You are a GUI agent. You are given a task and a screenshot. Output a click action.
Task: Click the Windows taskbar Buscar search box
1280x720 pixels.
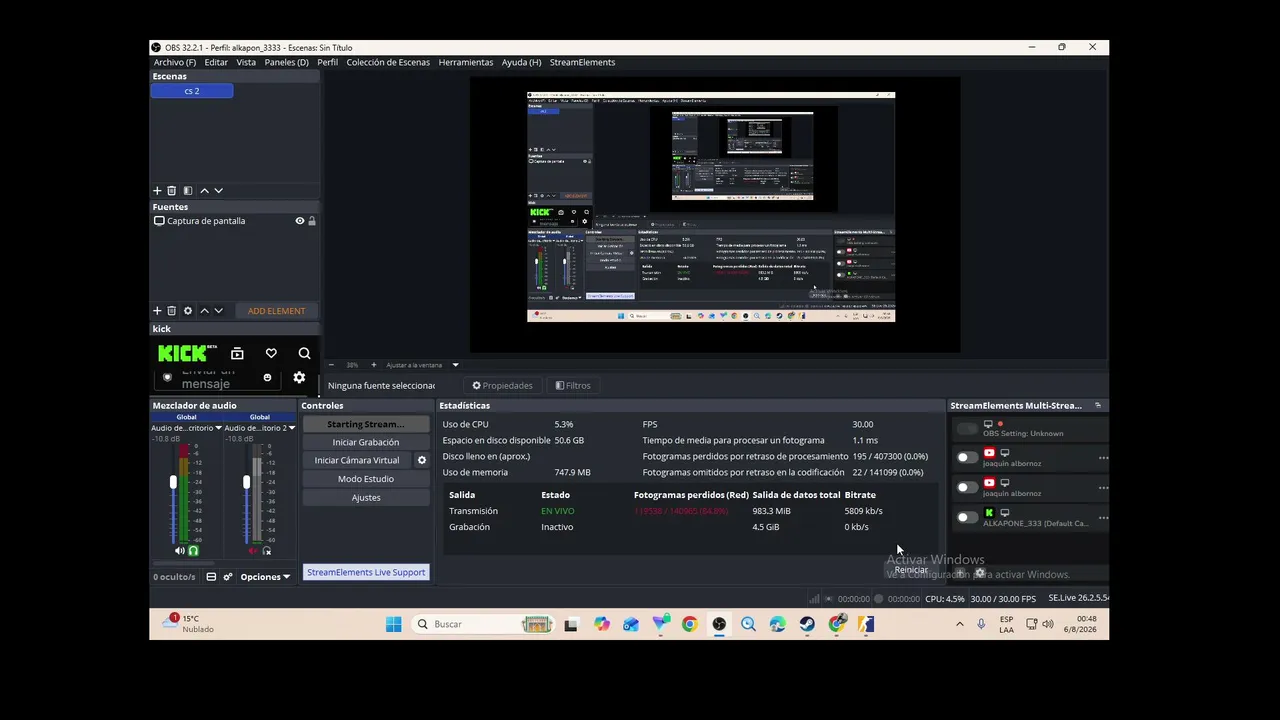(483, 624)
